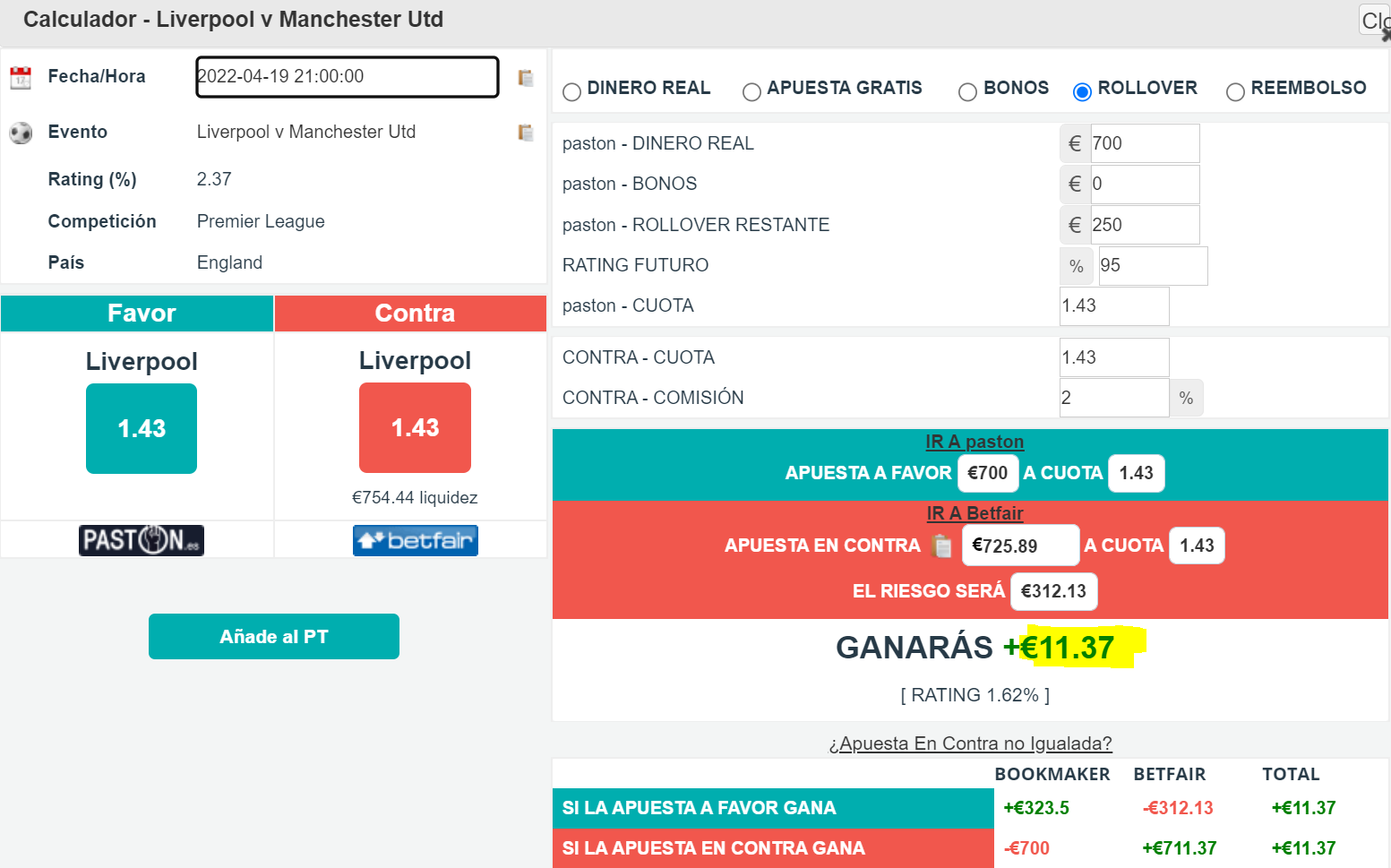Click the paston DINERO REAL amount field
This screenshot has width=1391, height=868.
pyautogui.click(x=1143, y=143)
